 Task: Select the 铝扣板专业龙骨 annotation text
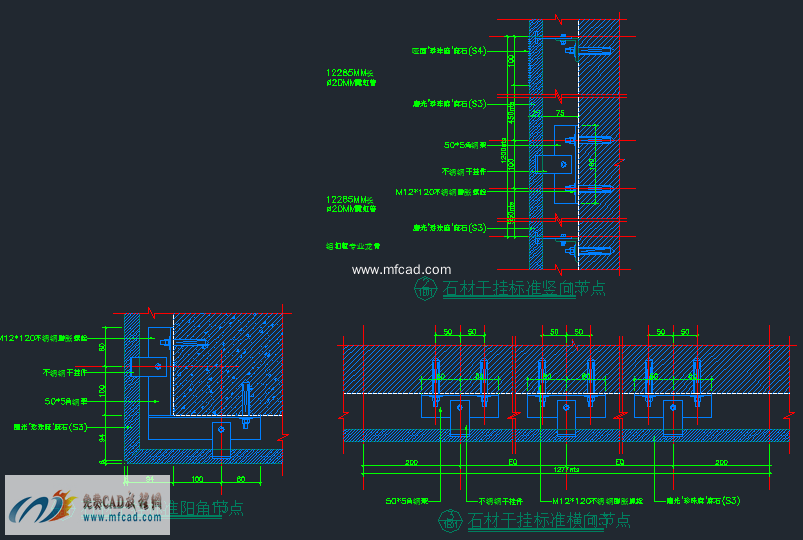tap(353, 246)
